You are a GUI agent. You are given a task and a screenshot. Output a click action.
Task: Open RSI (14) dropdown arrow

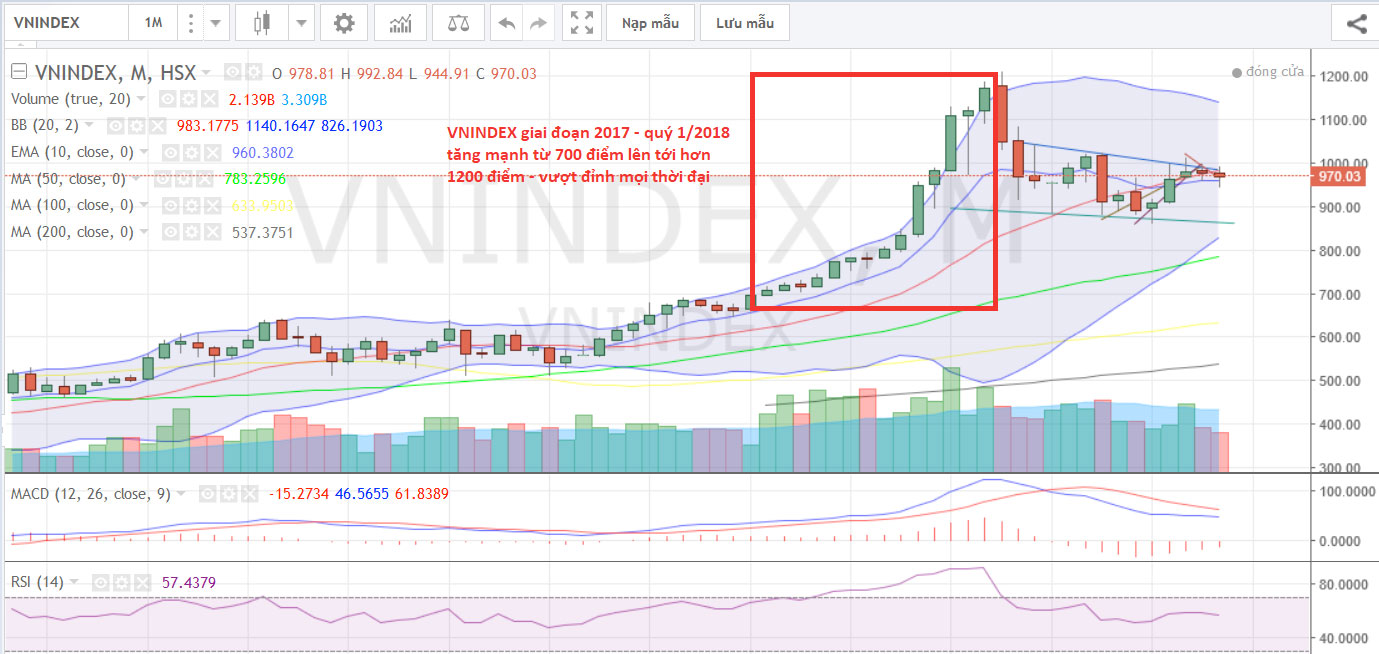coord(76,581)
